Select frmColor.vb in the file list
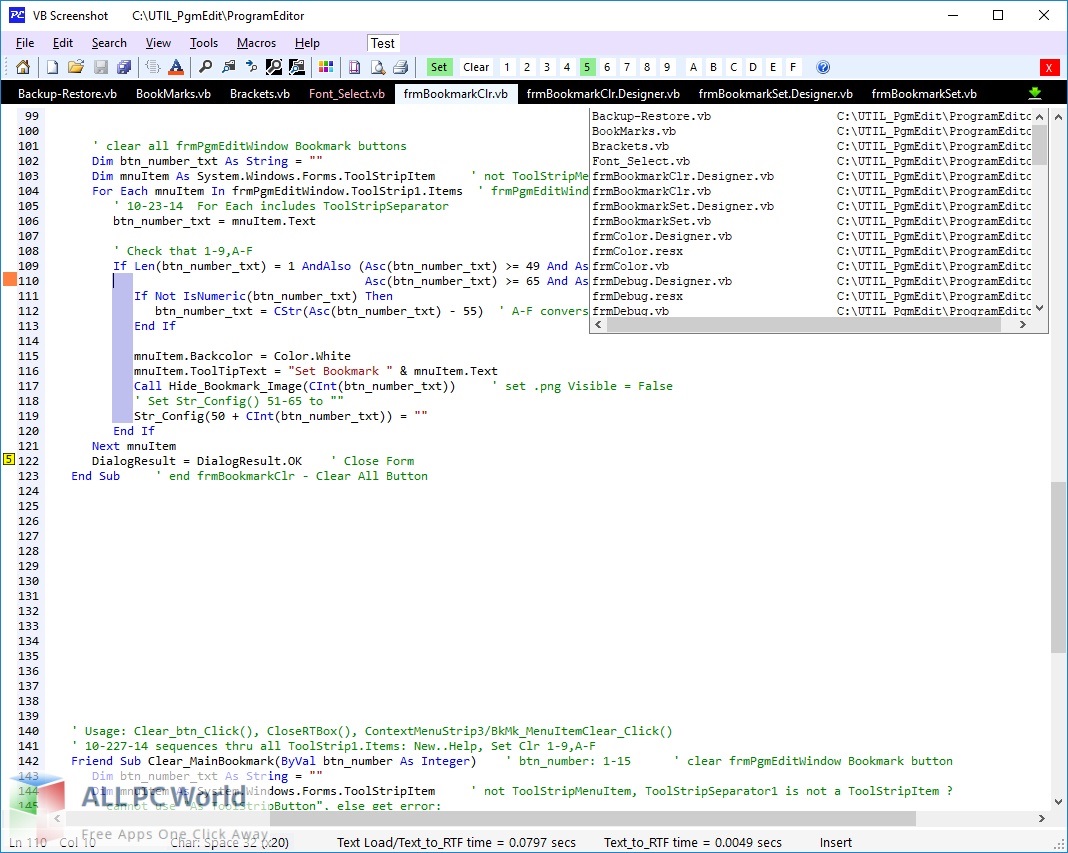 [630, 266]
